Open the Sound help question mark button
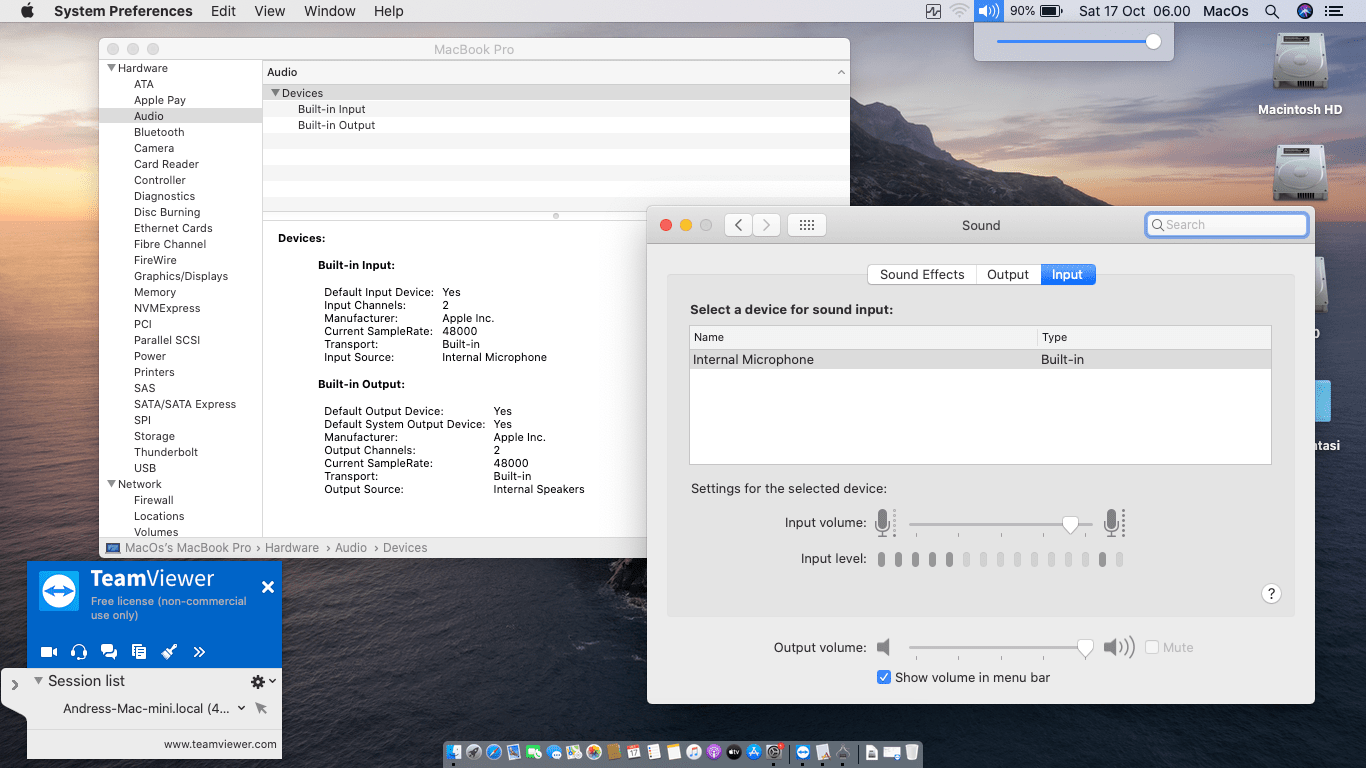Image resolution: width=1366 pixels, height=768 pixels. tap(1271, 594)
